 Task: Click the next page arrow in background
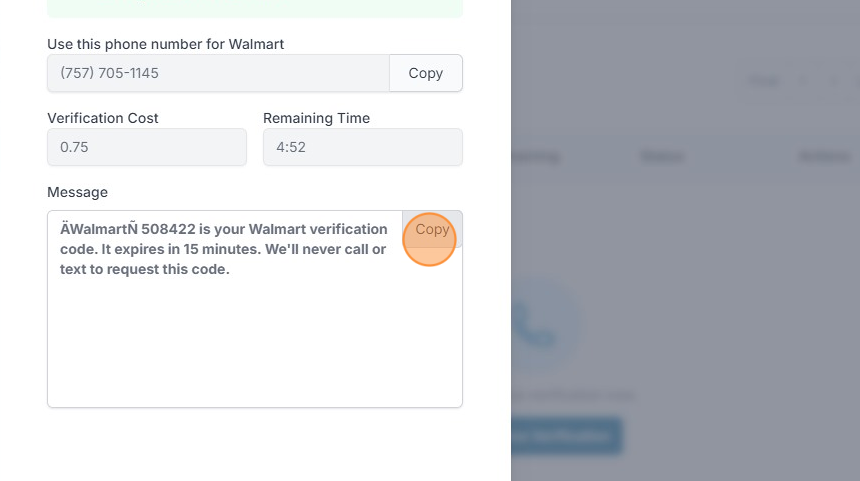click(834, 80)
